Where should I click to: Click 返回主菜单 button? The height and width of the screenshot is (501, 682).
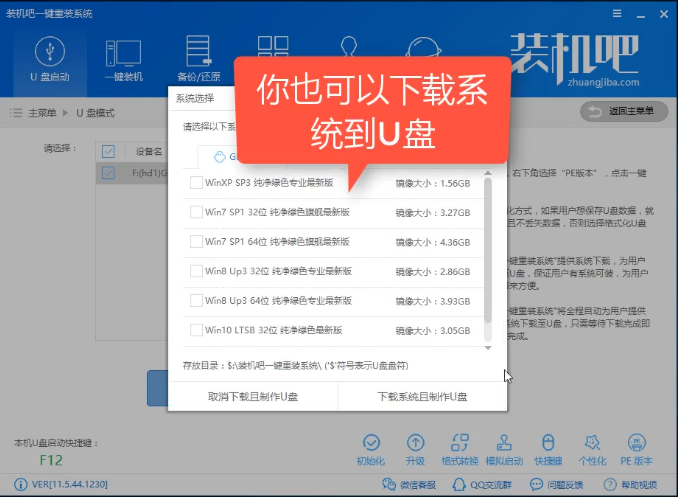(624, 112)
